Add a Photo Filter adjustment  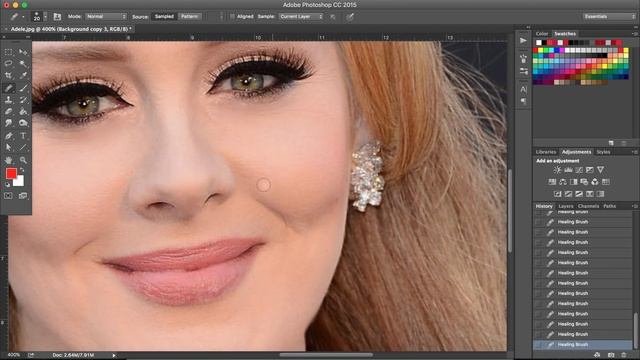click(584, 182)
